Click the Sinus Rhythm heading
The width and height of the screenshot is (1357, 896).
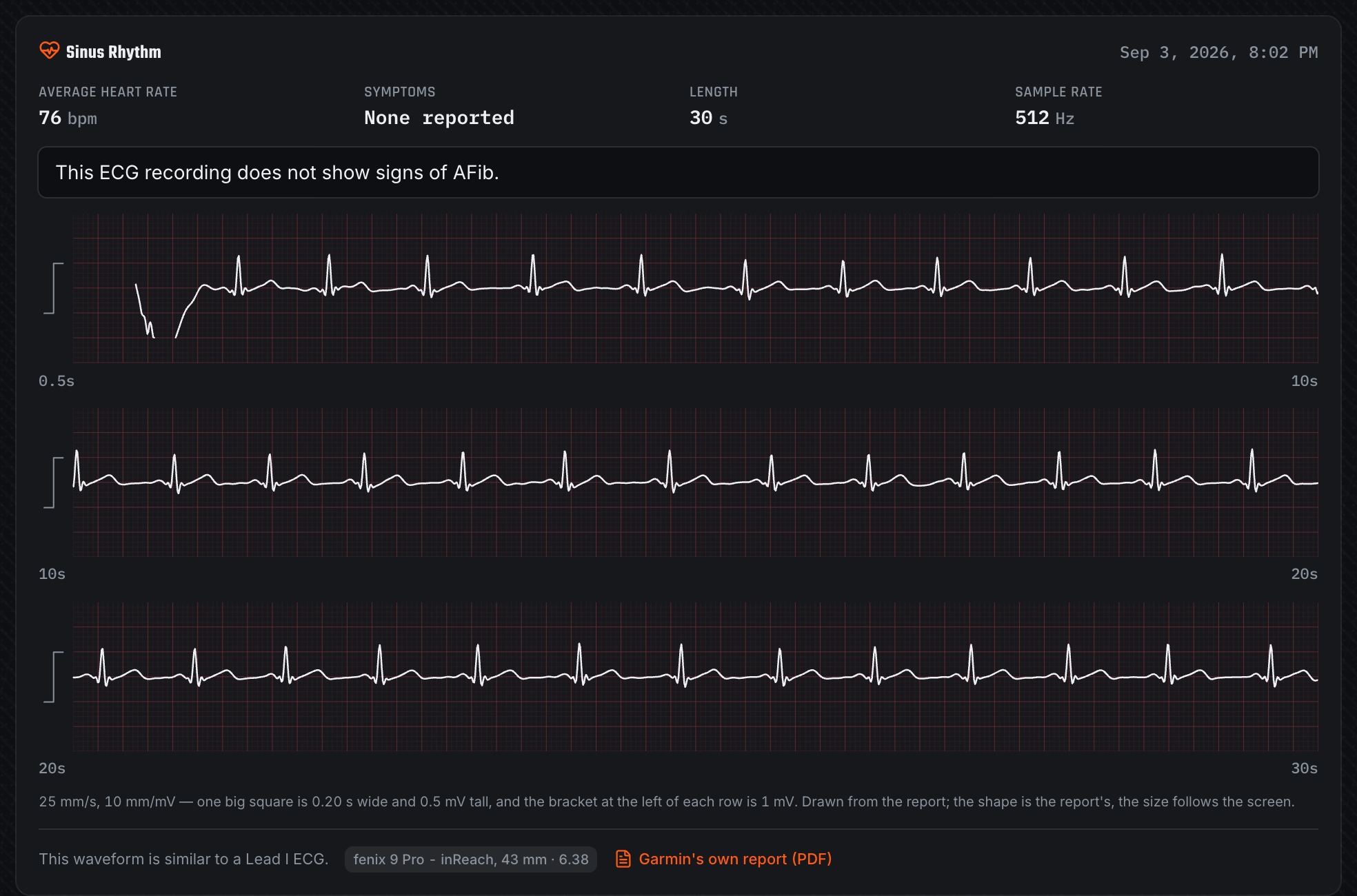pos(114,52)
